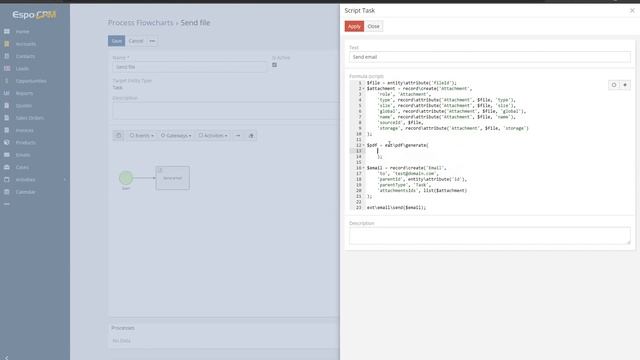Place cursor on line 1 $file code
The width and height of the screenshot is (640, 360).
click(411, 83)
